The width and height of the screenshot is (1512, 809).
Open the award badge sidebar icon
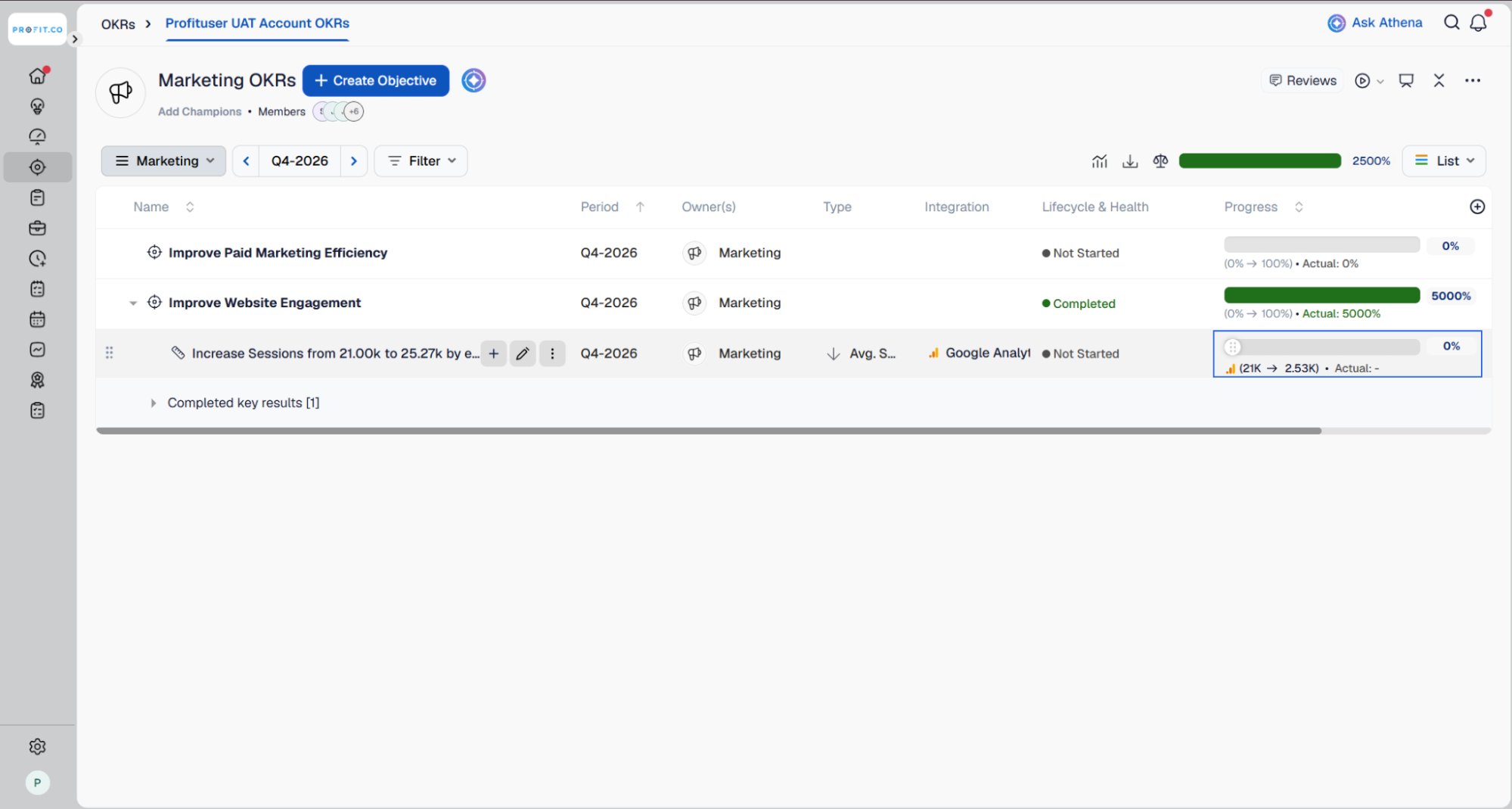pos(37,380)
